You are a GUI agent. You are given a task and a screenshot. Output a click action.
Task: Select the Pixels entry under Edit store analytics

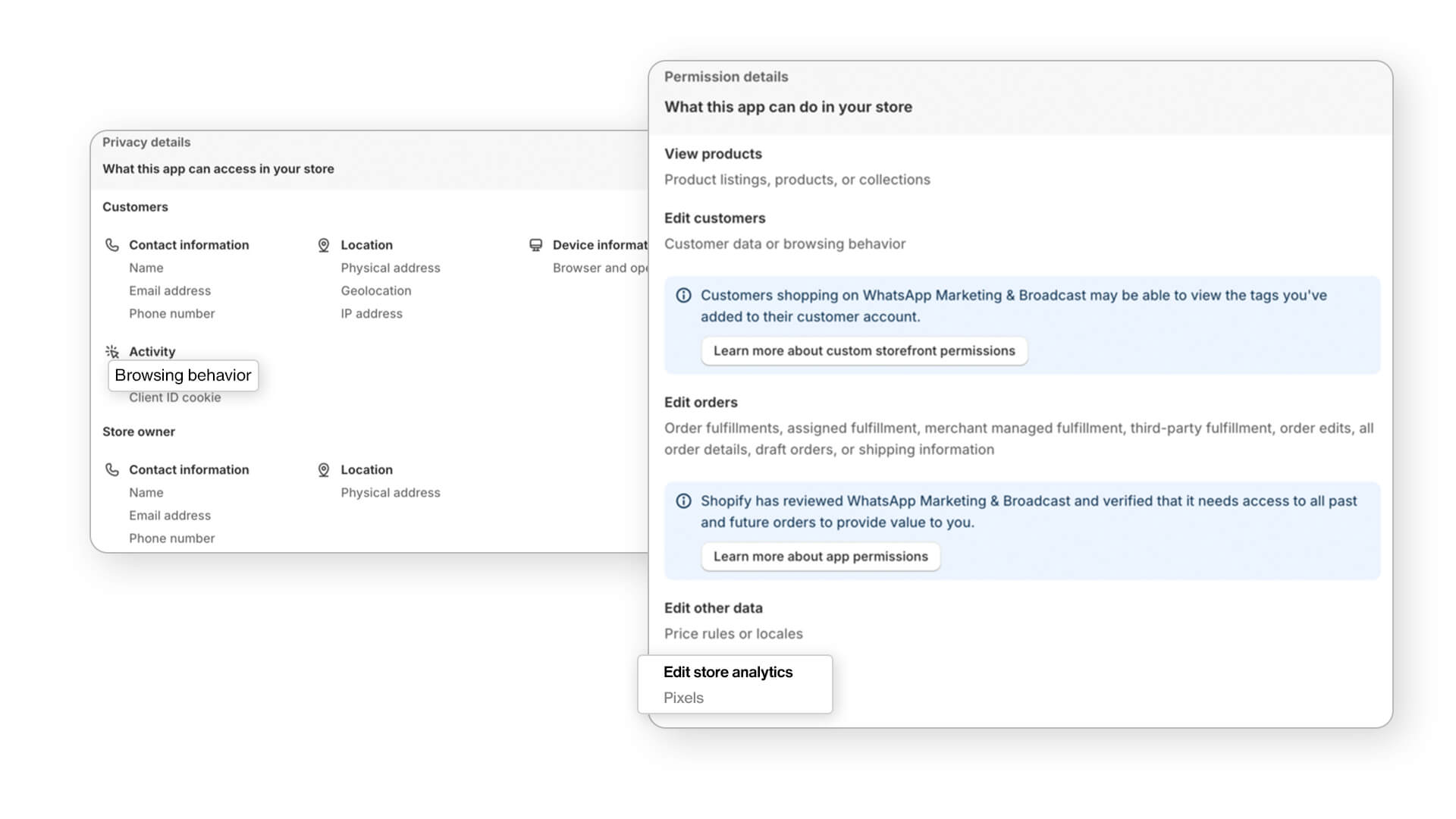[x=683, y=698]
